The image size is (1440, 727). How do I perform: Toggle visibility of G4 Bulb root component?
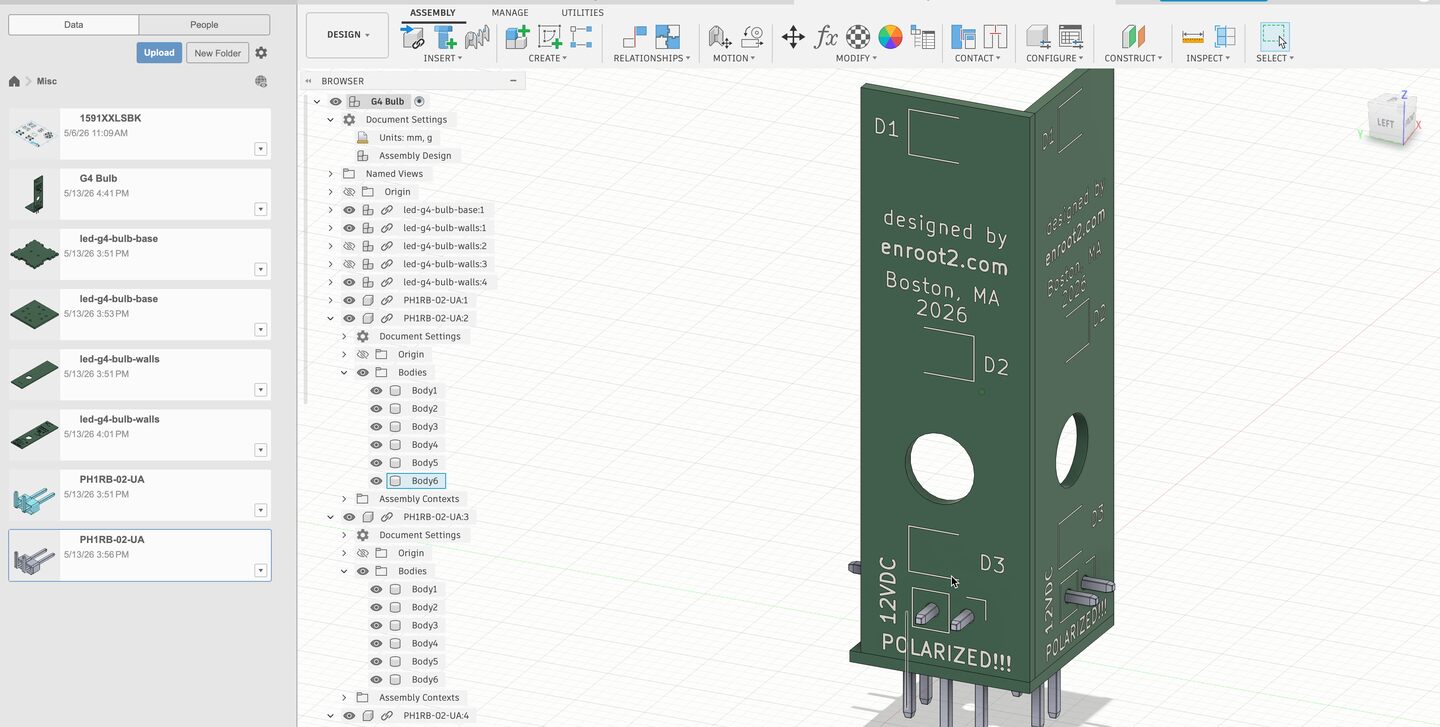point(336,101)
